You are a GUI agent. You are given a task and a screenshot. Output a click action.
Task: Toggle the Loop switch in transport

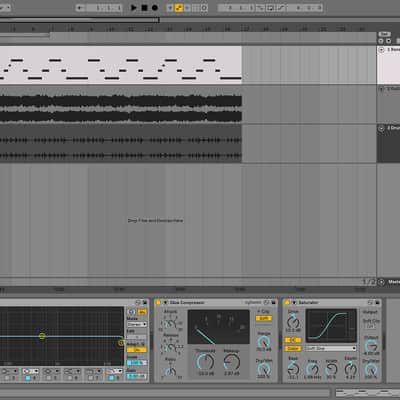pos(270,8)
